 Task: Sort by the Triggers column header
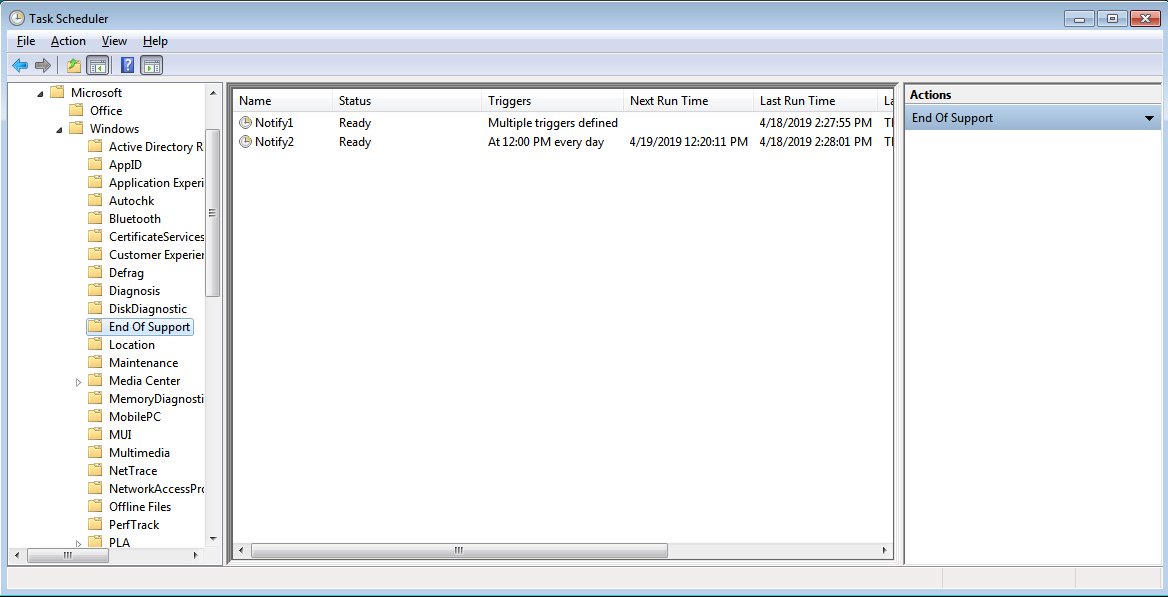point(552,101)
